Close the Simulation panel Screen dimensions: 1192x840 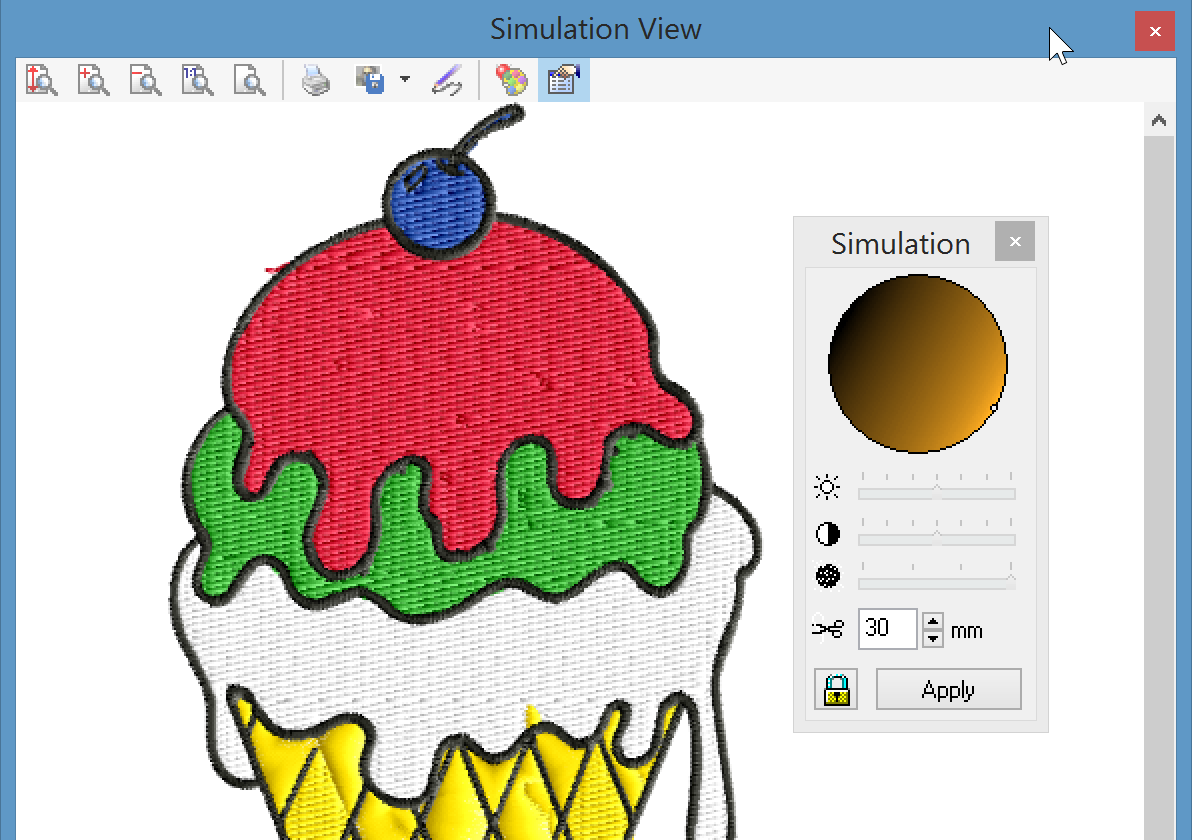pyautogui.click(x=1015, y=242)
